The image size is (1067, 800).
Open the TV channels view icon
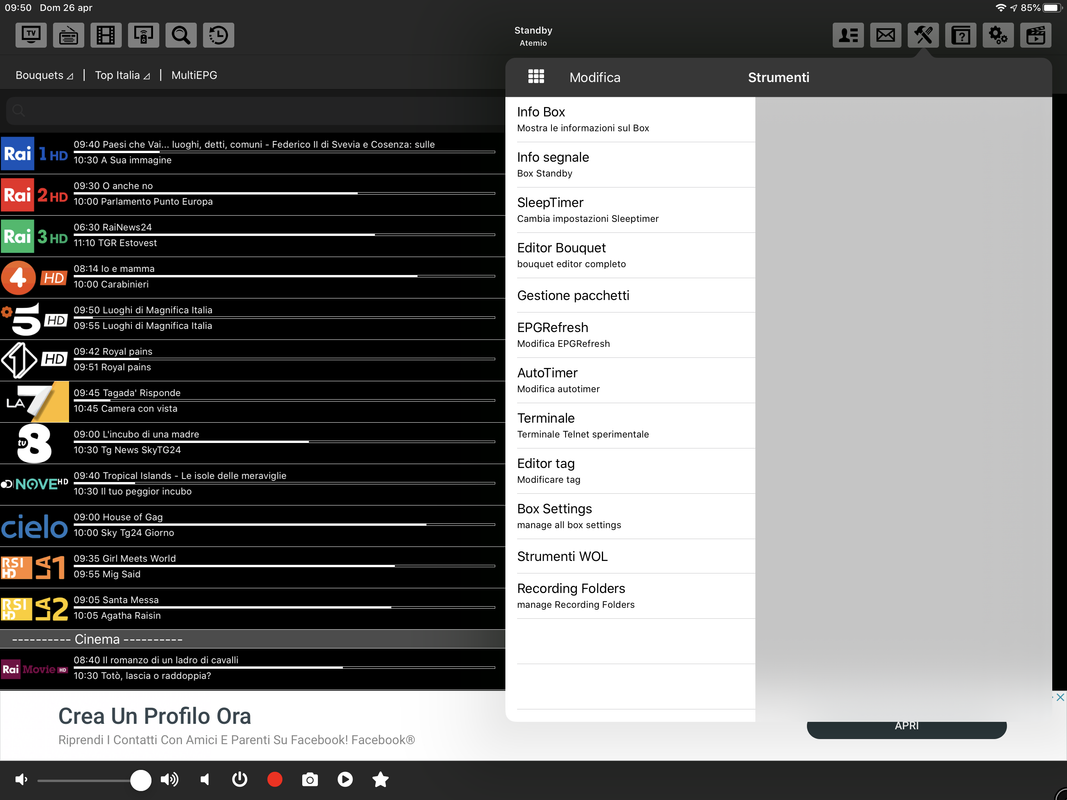(x=31, y=35)
